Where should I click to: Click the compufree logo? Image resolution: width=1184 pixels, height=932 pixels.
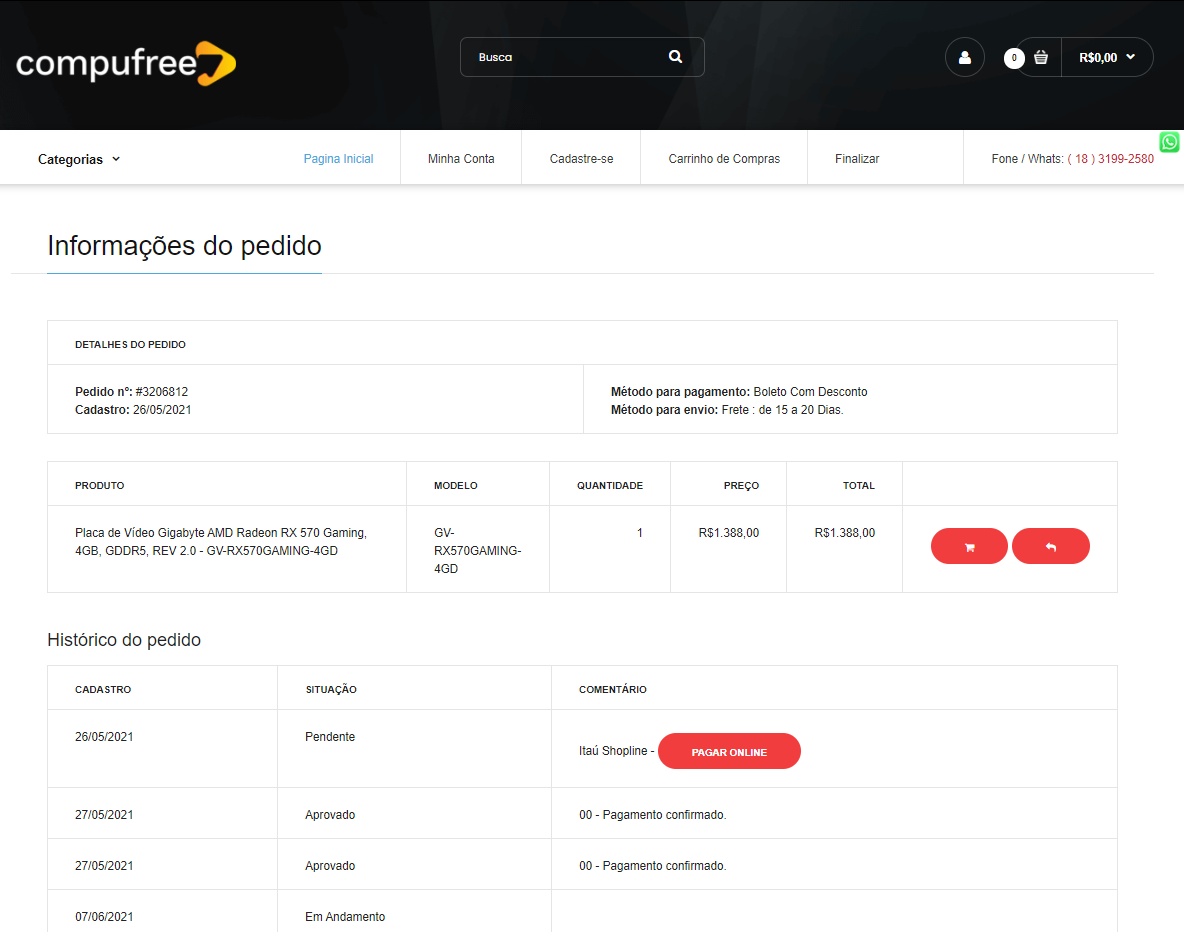tap(125, 63)
